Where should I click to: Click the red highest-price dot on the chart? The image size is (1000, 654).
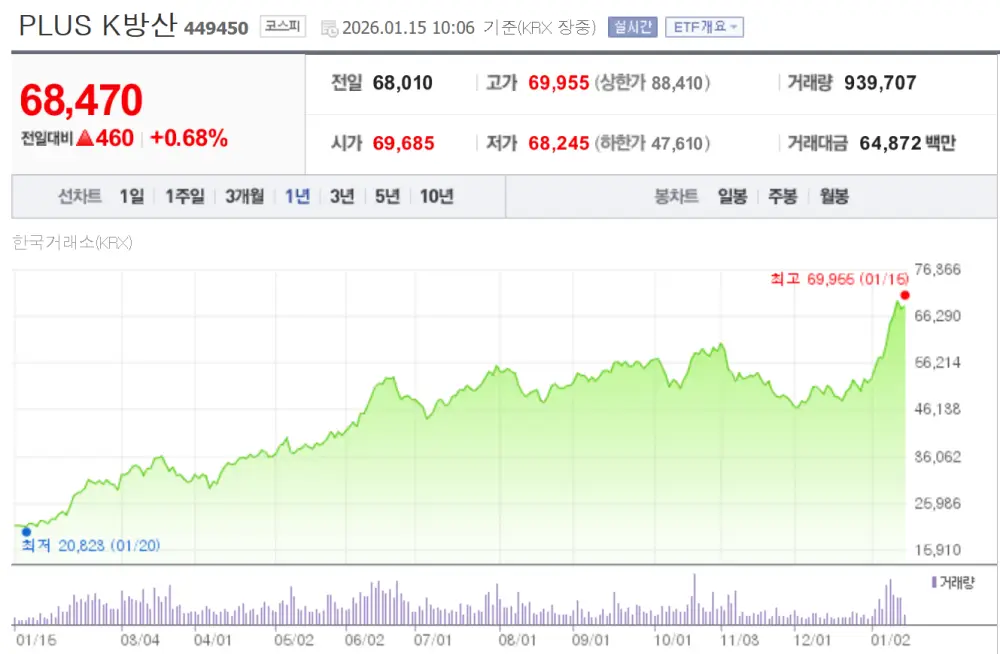click(905, 296)
